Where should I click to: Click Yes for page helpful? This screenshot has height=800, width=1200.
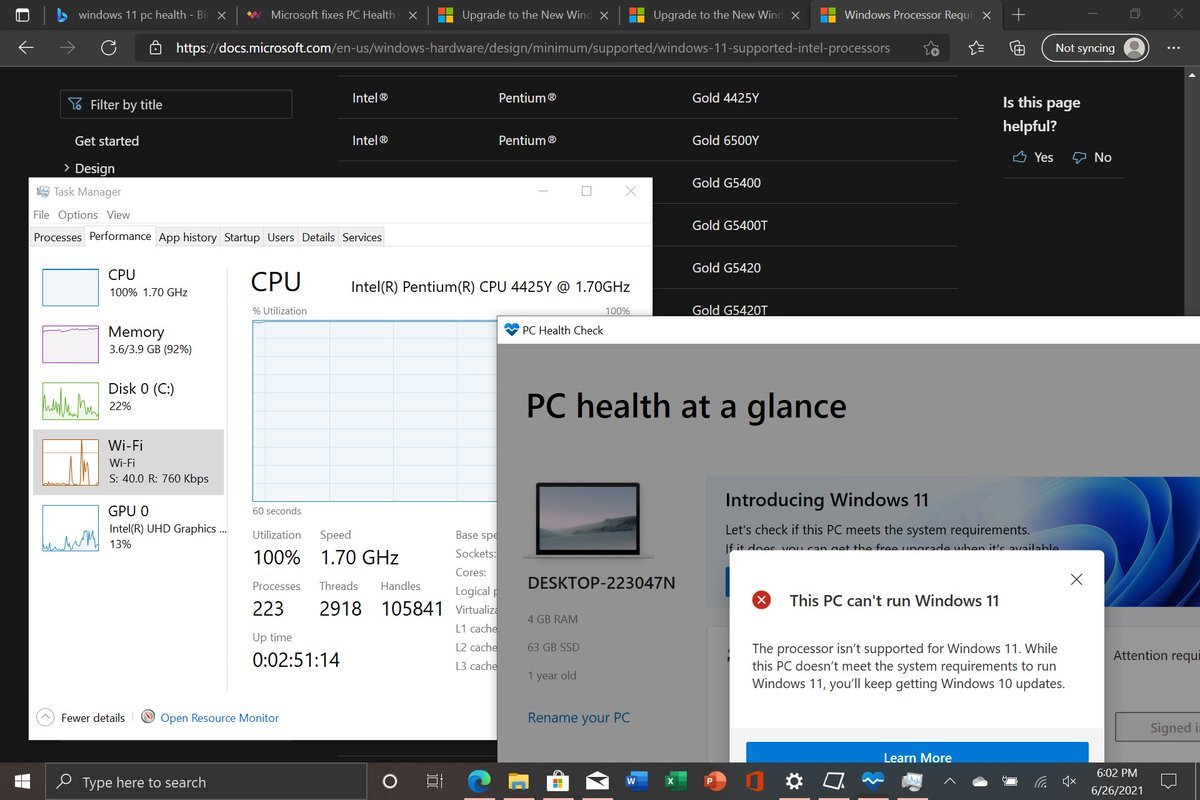[x=1033, y=157]
